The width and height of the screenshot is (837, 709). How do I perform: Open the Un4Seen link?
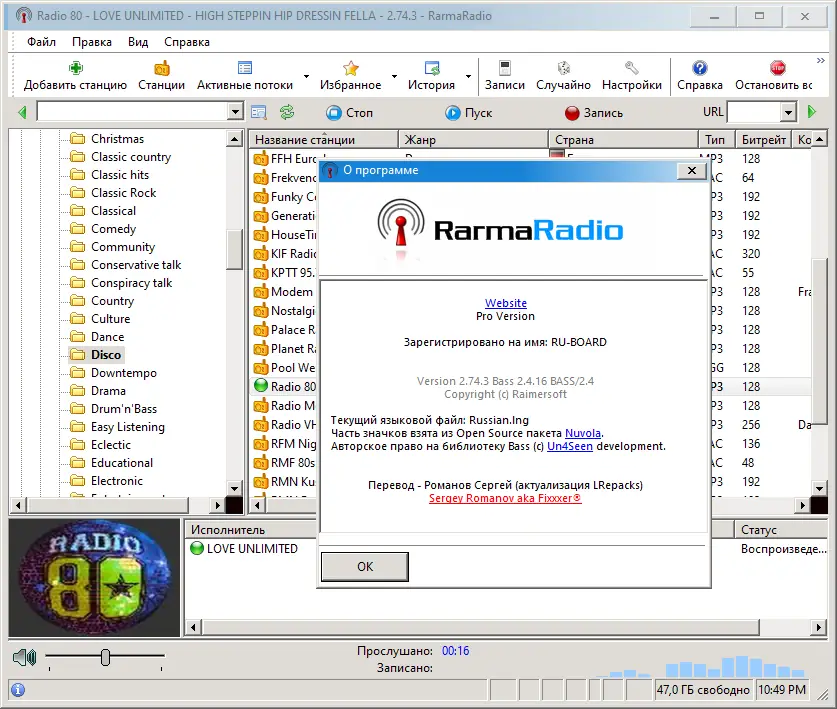[570, 446]
